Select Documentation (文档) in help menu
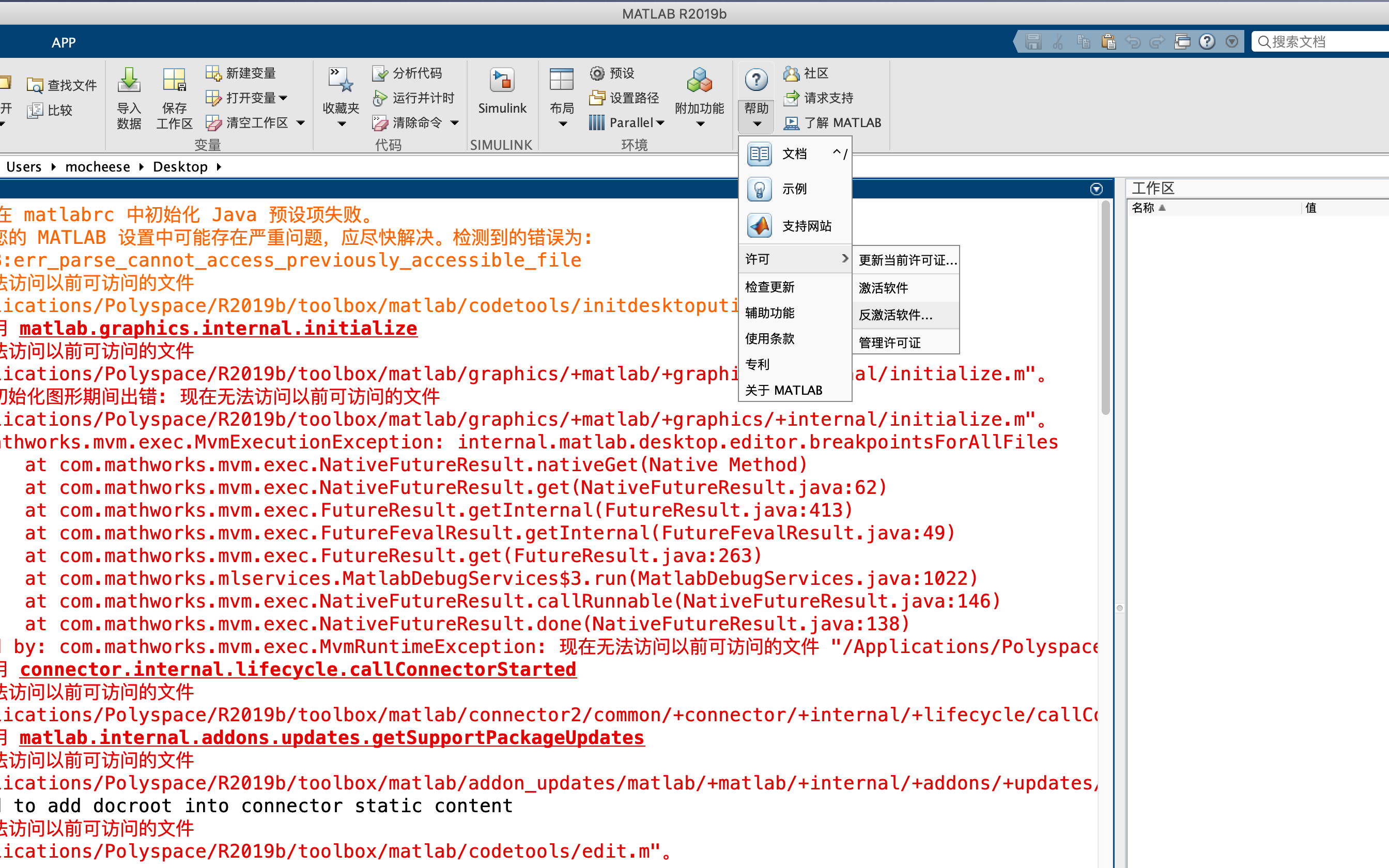Viewport: 1389px width, 868px height. point(794,154)
